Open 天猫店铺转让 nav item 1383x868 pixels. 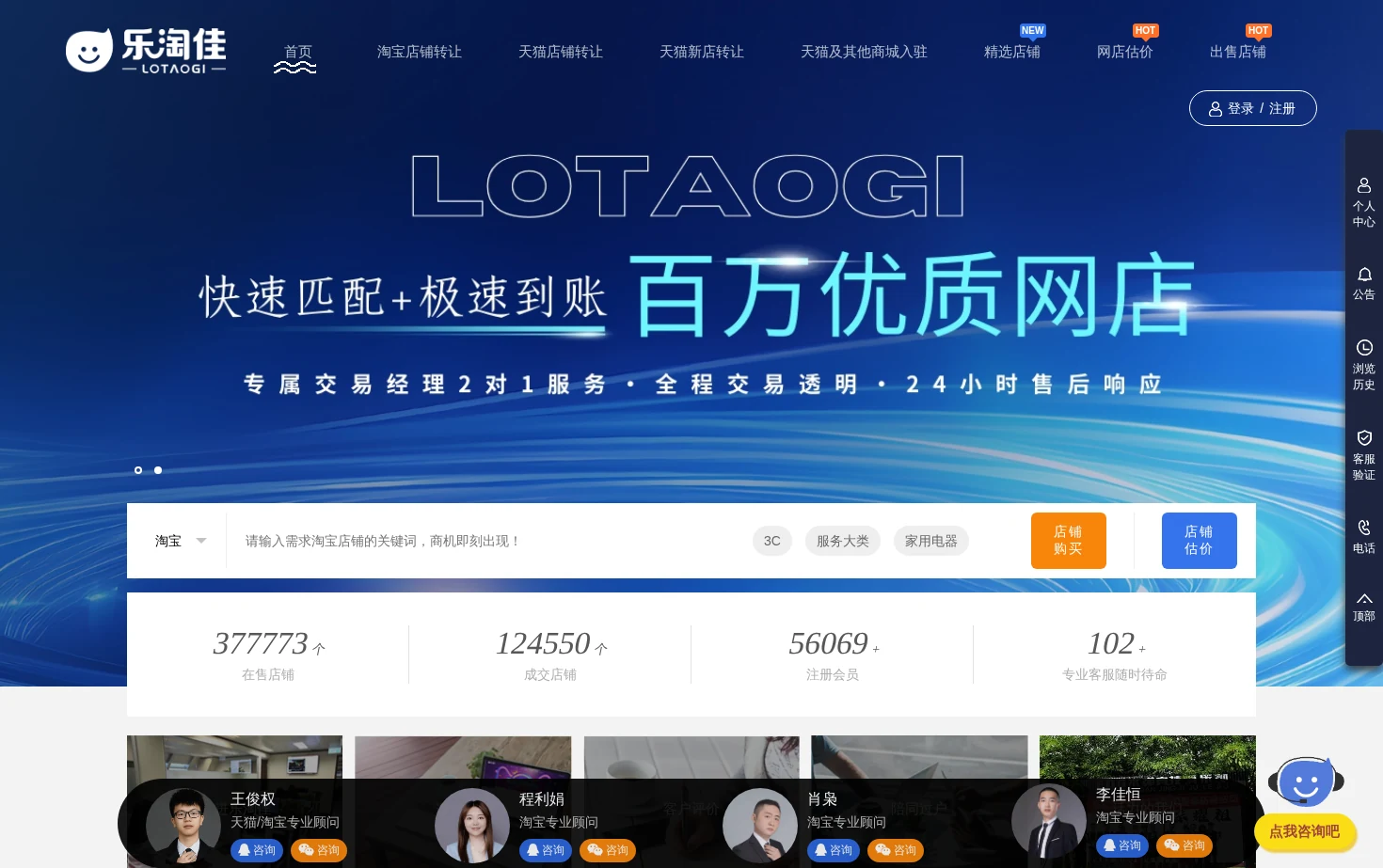click(561, 52)
